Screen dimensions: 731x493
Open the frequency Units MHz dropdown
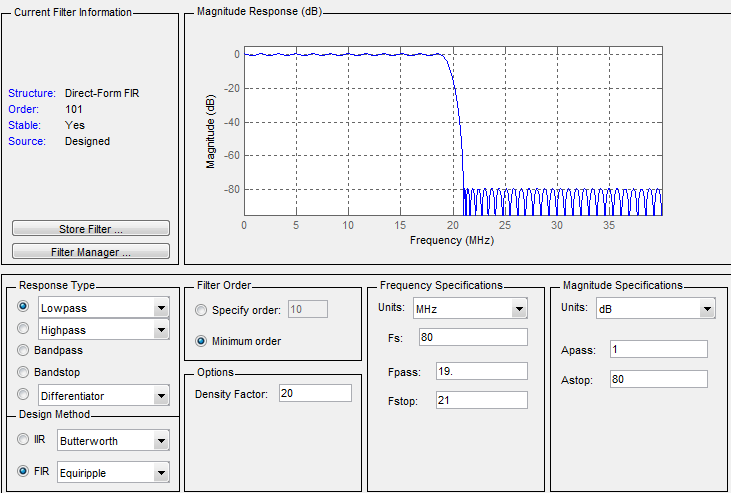coord(519,309)
